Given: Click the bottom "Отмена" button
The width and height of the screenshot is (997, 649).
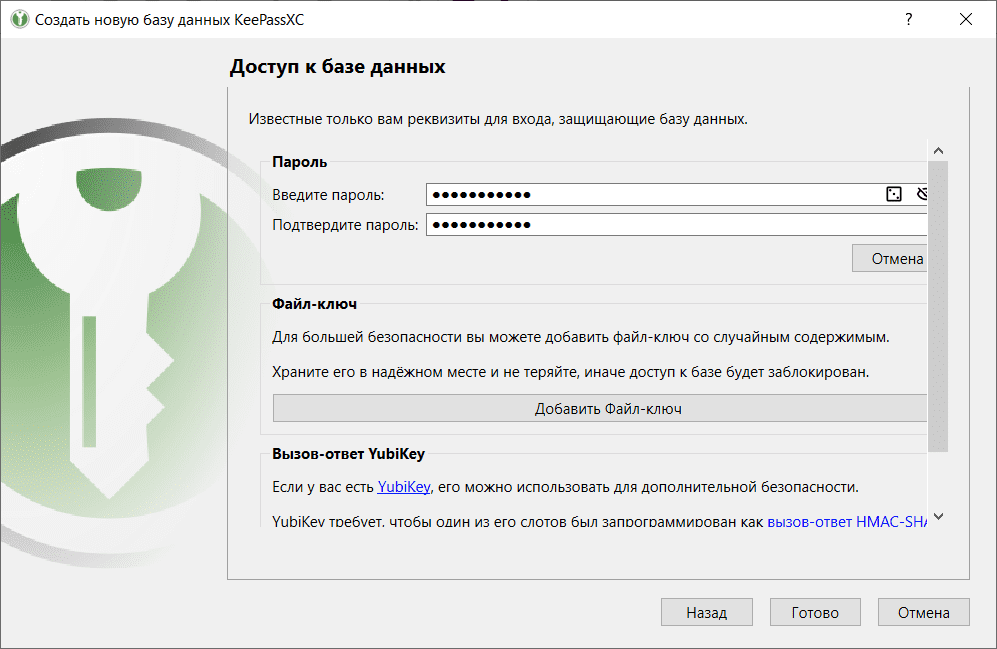Looking at the screenshot, I should click(923, 612).
